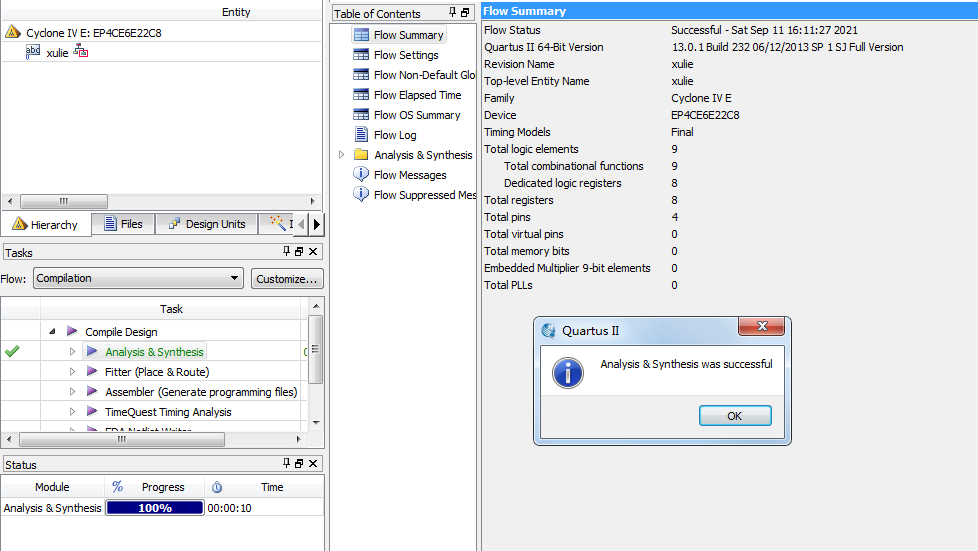
Task: Click the Analysis & Synthesis progress bar
Action: click(x=154, y=508)
